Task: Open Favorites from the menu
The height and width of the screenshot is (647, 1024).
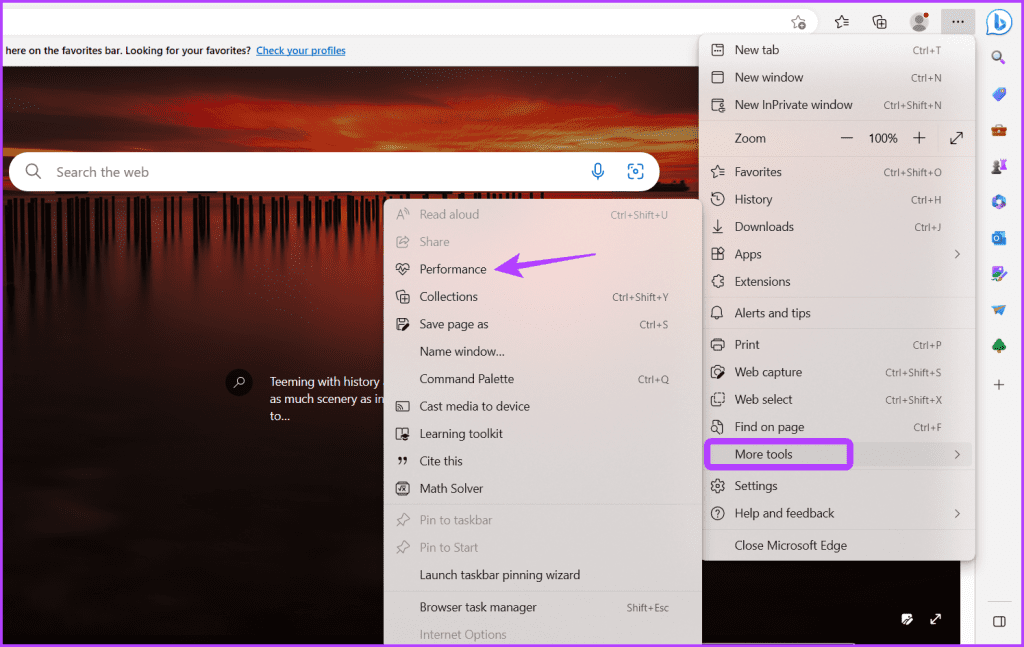Action: point(838,172)
